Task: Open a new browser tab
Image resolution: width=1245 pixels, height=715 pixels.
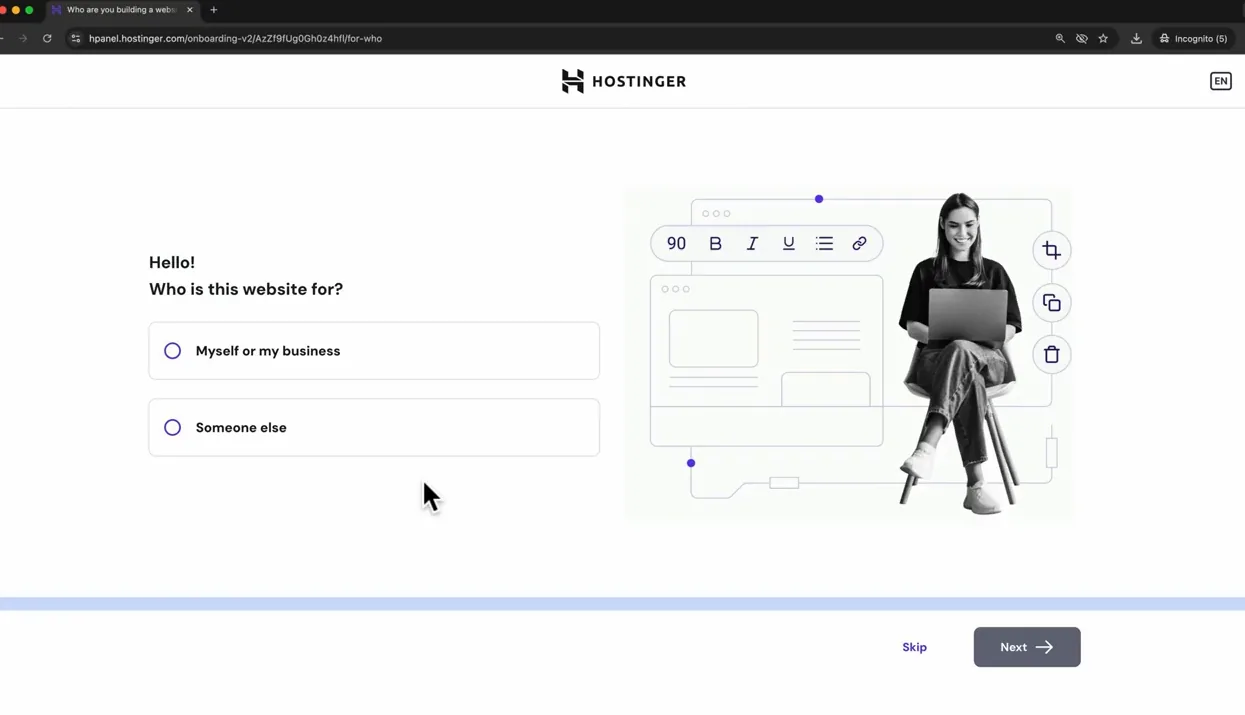Action: coord(214,10)
